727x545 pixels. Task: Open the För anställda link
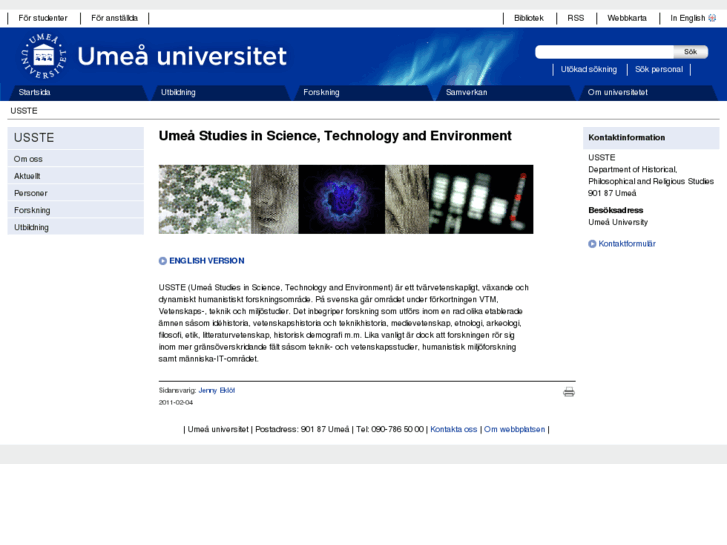click(x=115, y=18)
